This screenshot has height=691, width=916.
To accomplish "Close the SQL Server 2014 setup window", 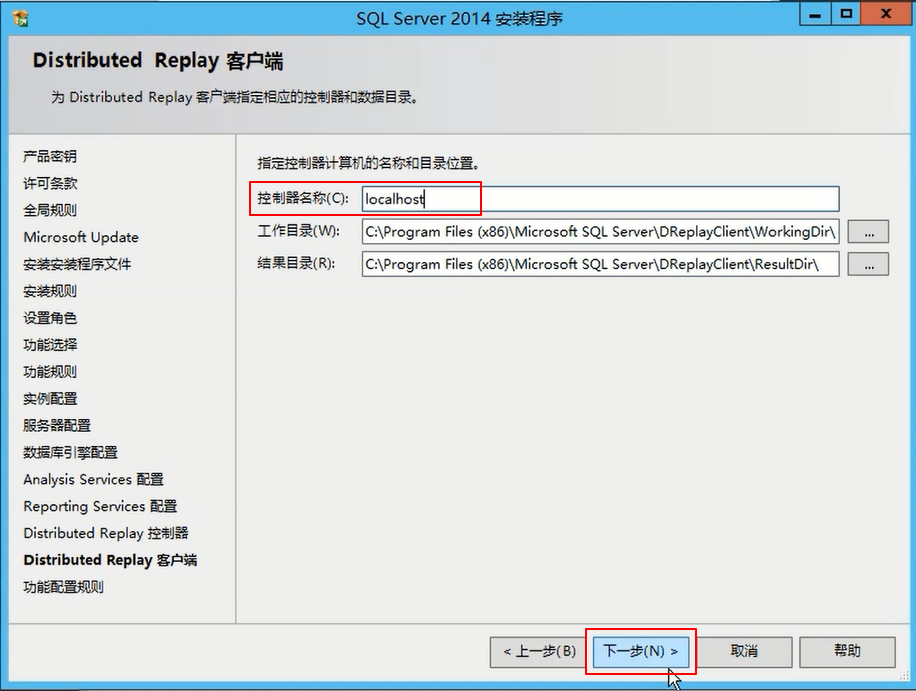I will pyautogui.click(x=886, y=14).
